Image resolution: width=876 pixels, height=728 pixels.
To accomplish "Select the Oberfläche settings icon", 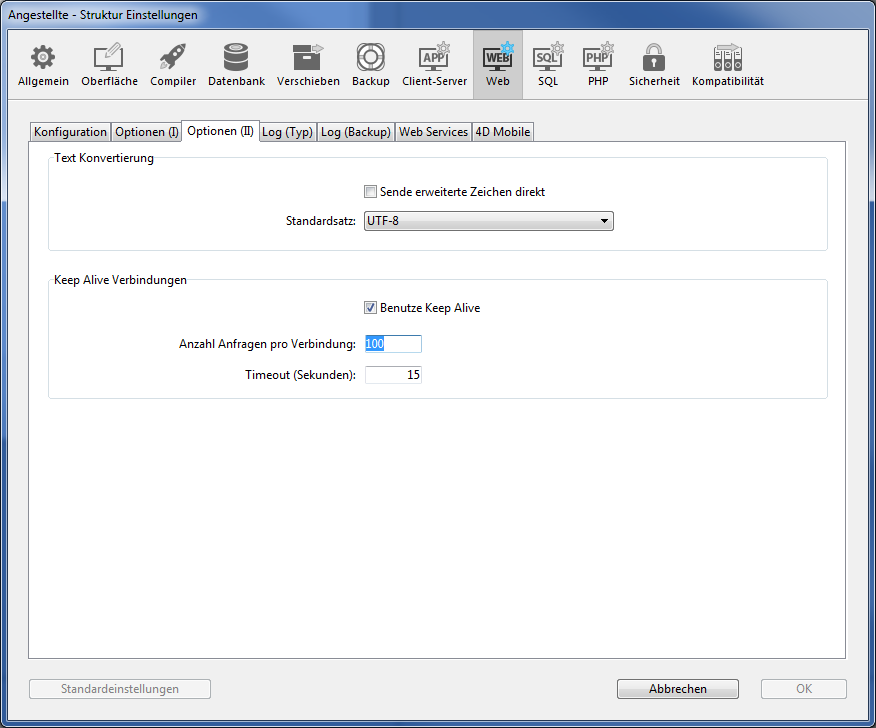I will (x=109, y=64).
